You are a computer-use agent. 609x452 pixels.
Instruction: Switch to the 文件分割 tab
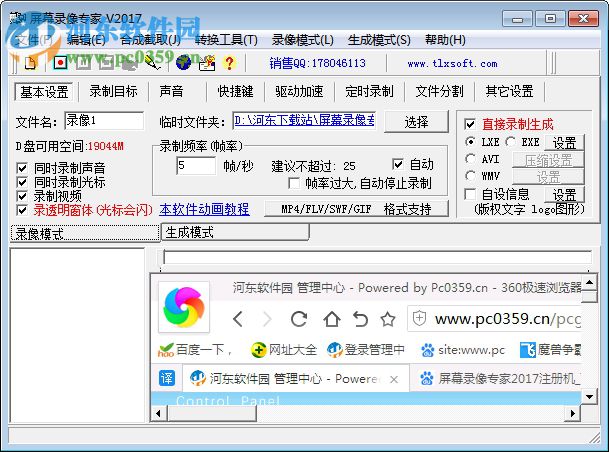[439, 91]
